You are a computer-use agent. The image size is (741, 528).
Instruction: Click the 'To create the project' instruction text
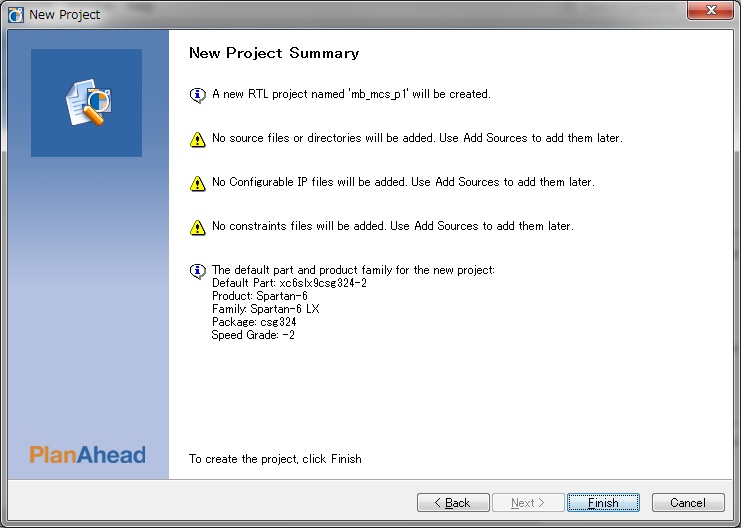tap(275, 459)
